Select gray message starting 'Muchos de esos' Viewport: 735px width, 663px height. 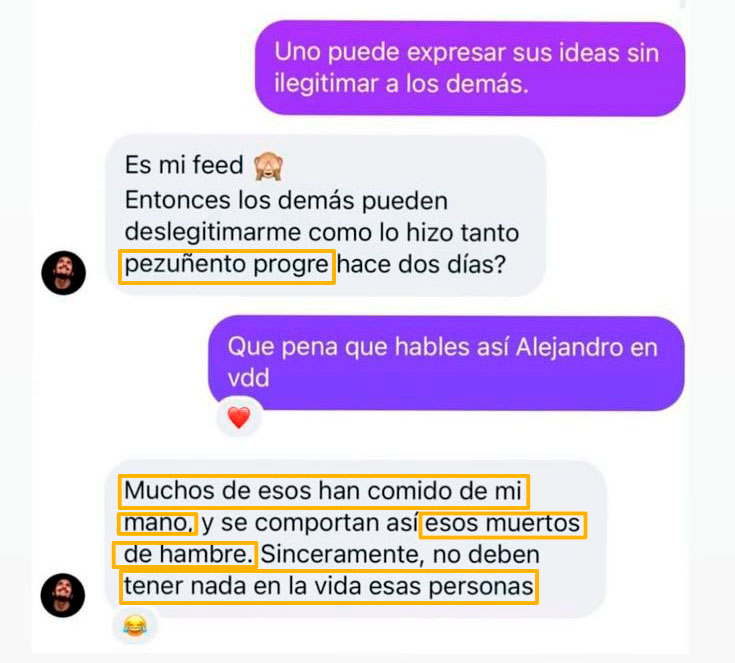(356, 539)
